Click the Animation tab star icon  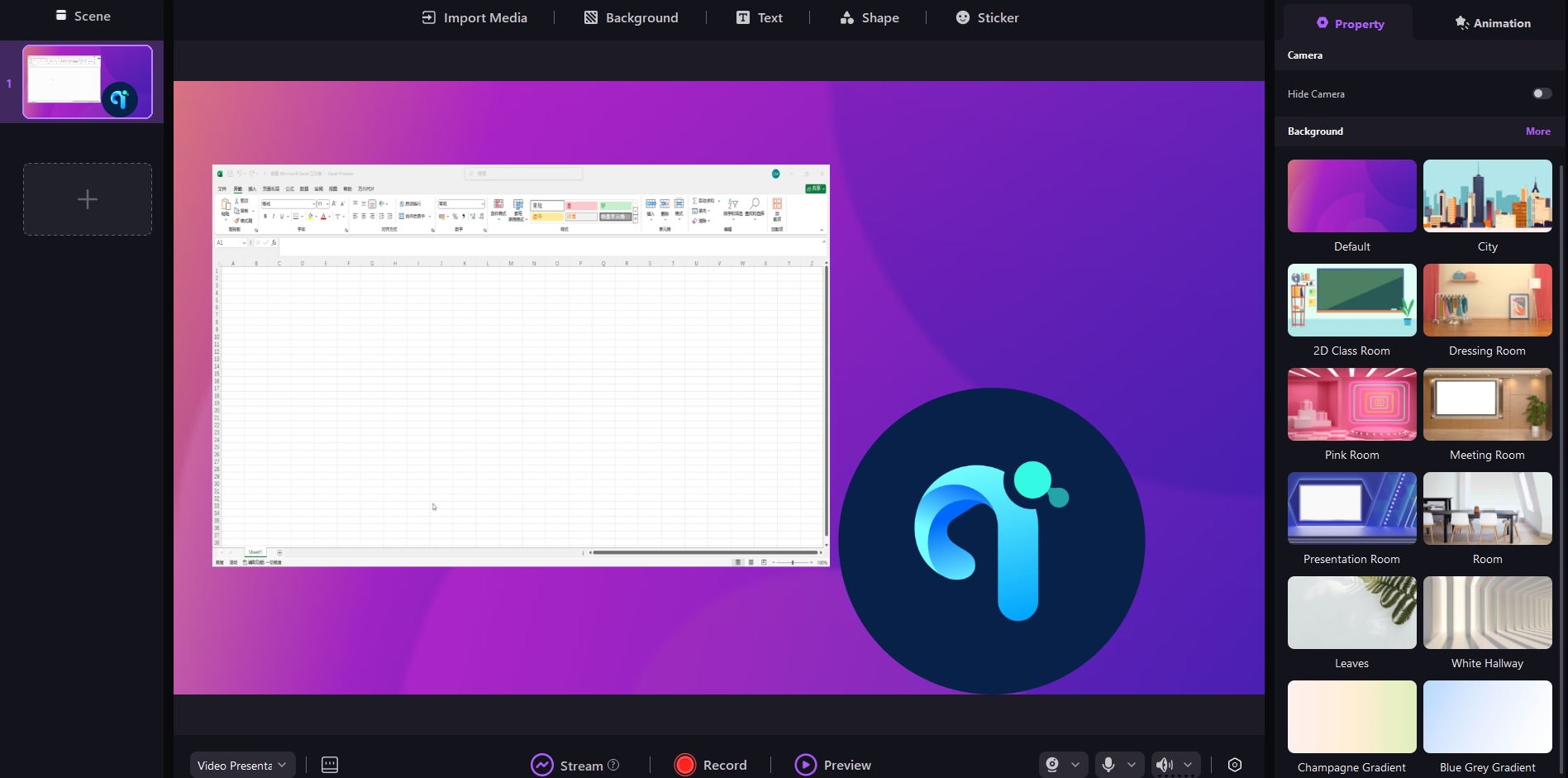(1462, 23)
